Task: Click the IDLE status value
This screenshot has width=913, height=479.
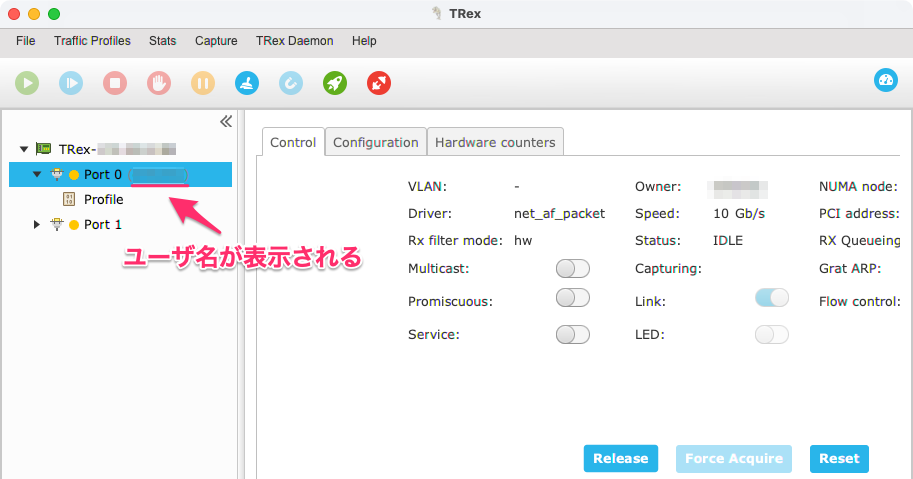Action: point(728,240)
